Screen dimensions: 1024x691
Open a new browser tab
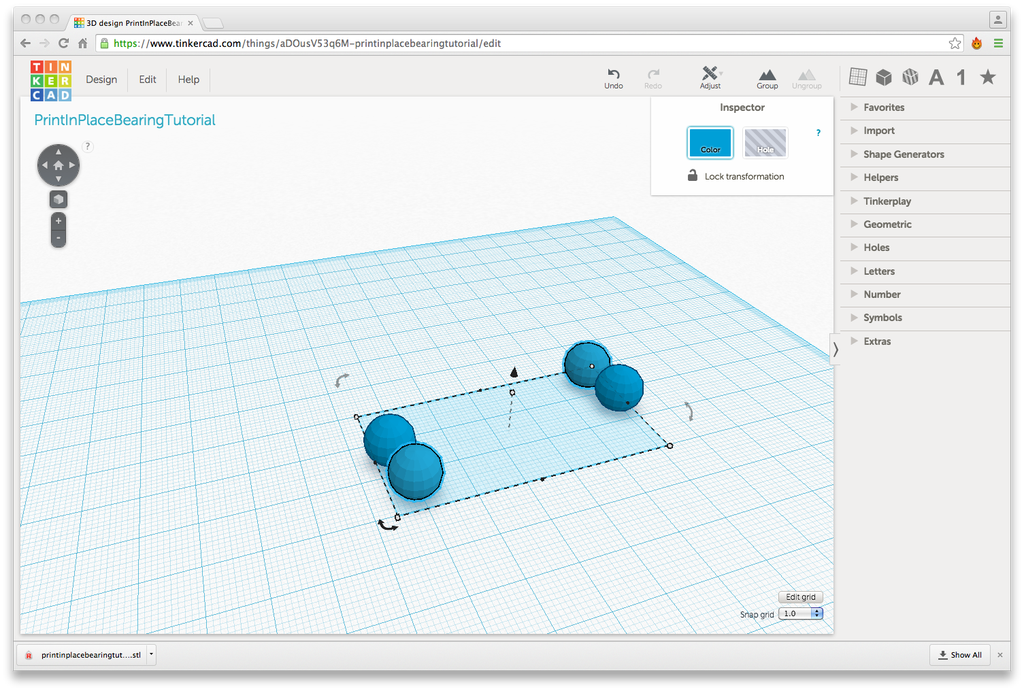[213, 24]
